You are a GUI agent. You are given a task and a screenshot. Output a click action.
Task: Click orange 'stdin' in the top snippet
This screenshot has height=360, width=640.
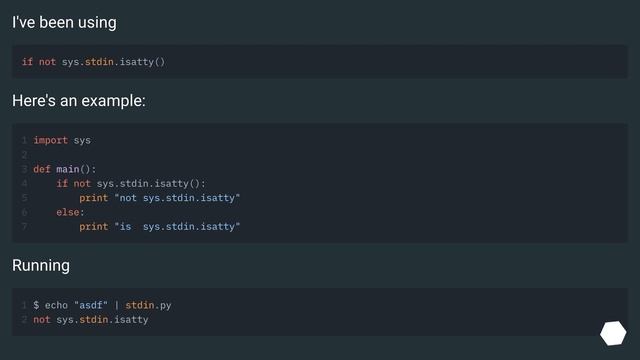[x=99, y=62]
